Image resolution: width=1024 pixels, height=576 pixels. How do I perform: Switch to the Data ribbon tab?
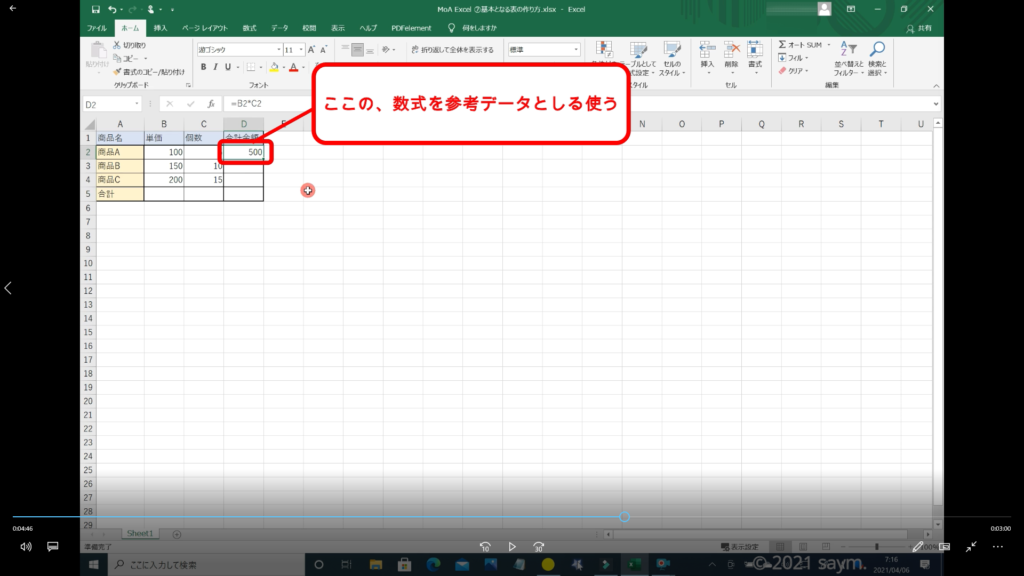279,28
